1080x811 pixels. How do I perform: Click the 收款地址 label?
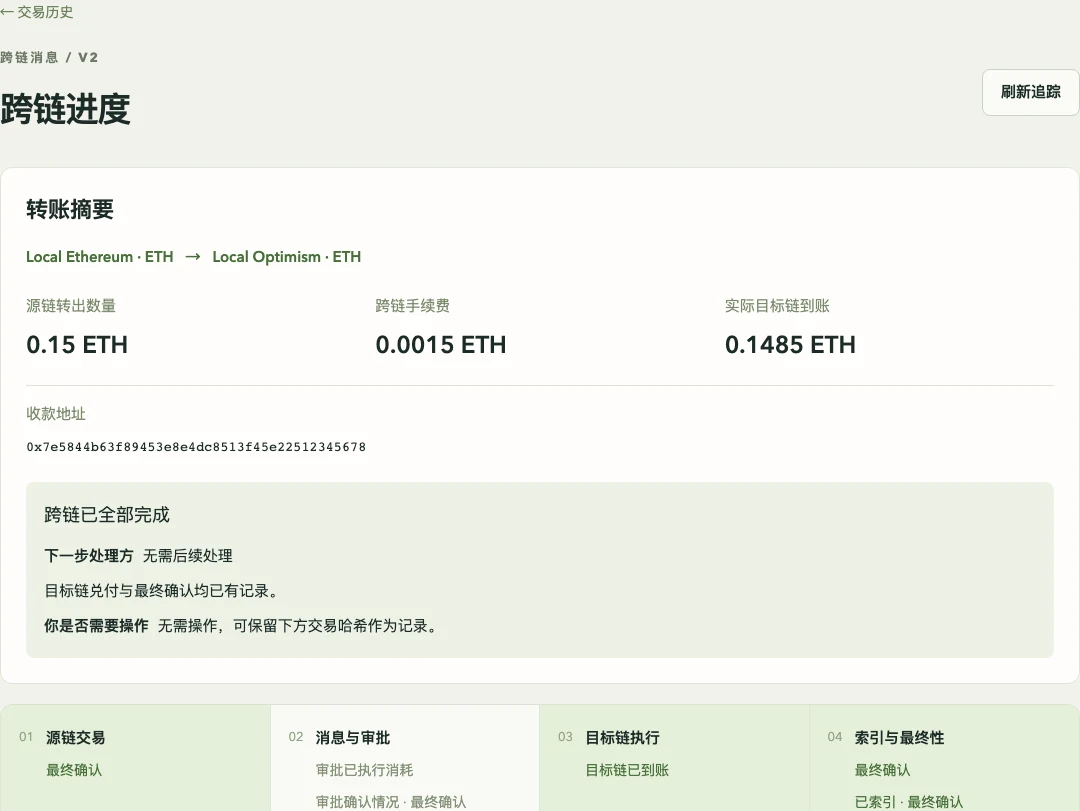56,413
